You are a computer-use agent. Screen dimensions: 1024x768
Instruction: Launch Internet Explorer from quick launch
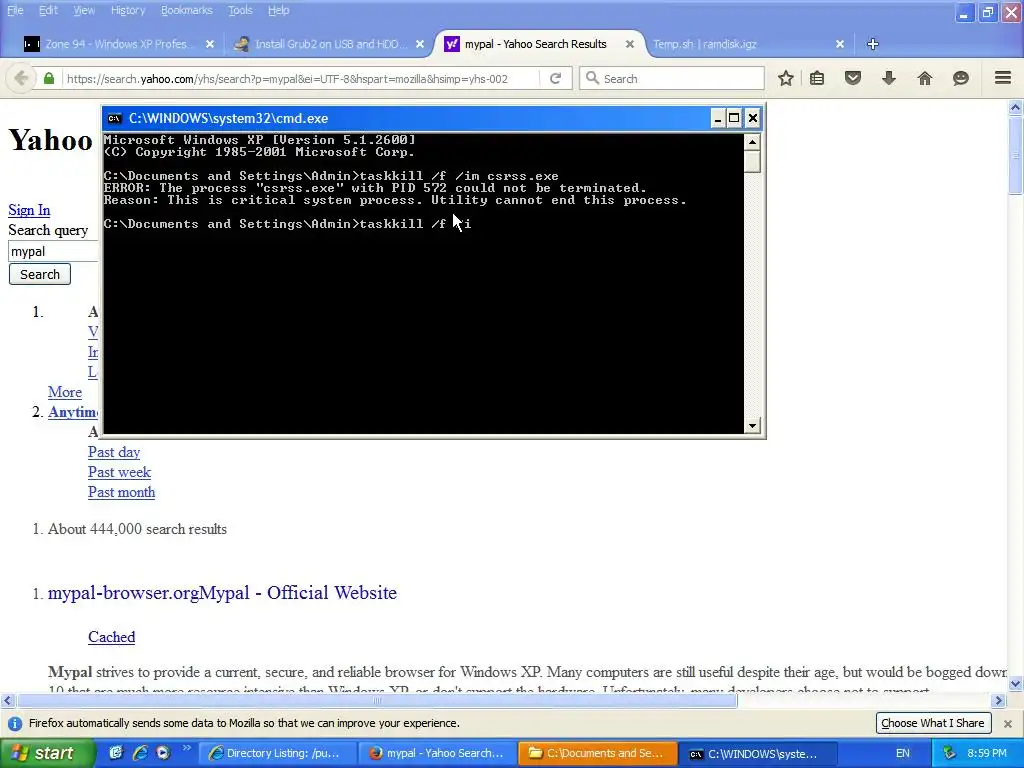pos(139,753)
